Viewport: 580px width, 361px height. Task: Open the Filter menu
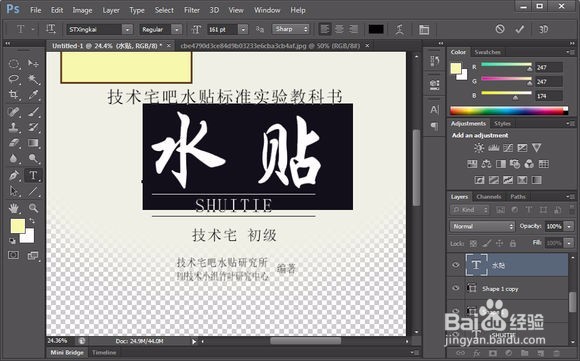pyautogui.click(x=192, y=10)
